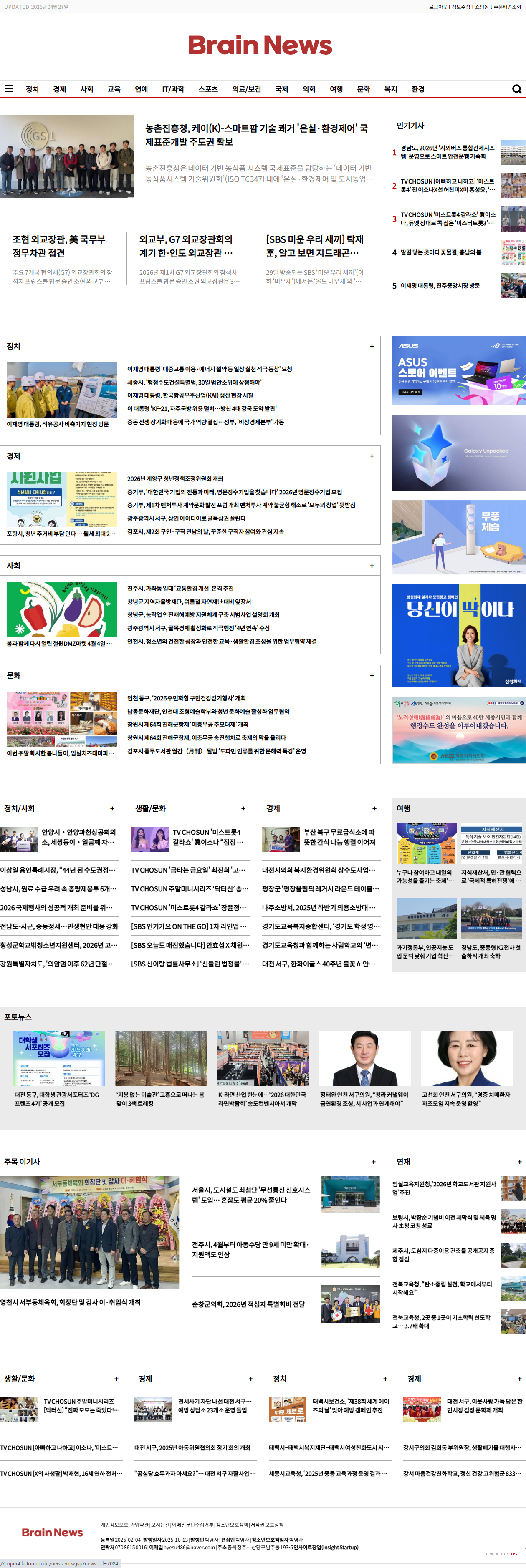Click the Brain News logo in the header
Viewport: 526px width, 1568px height.
pos(260,45)
